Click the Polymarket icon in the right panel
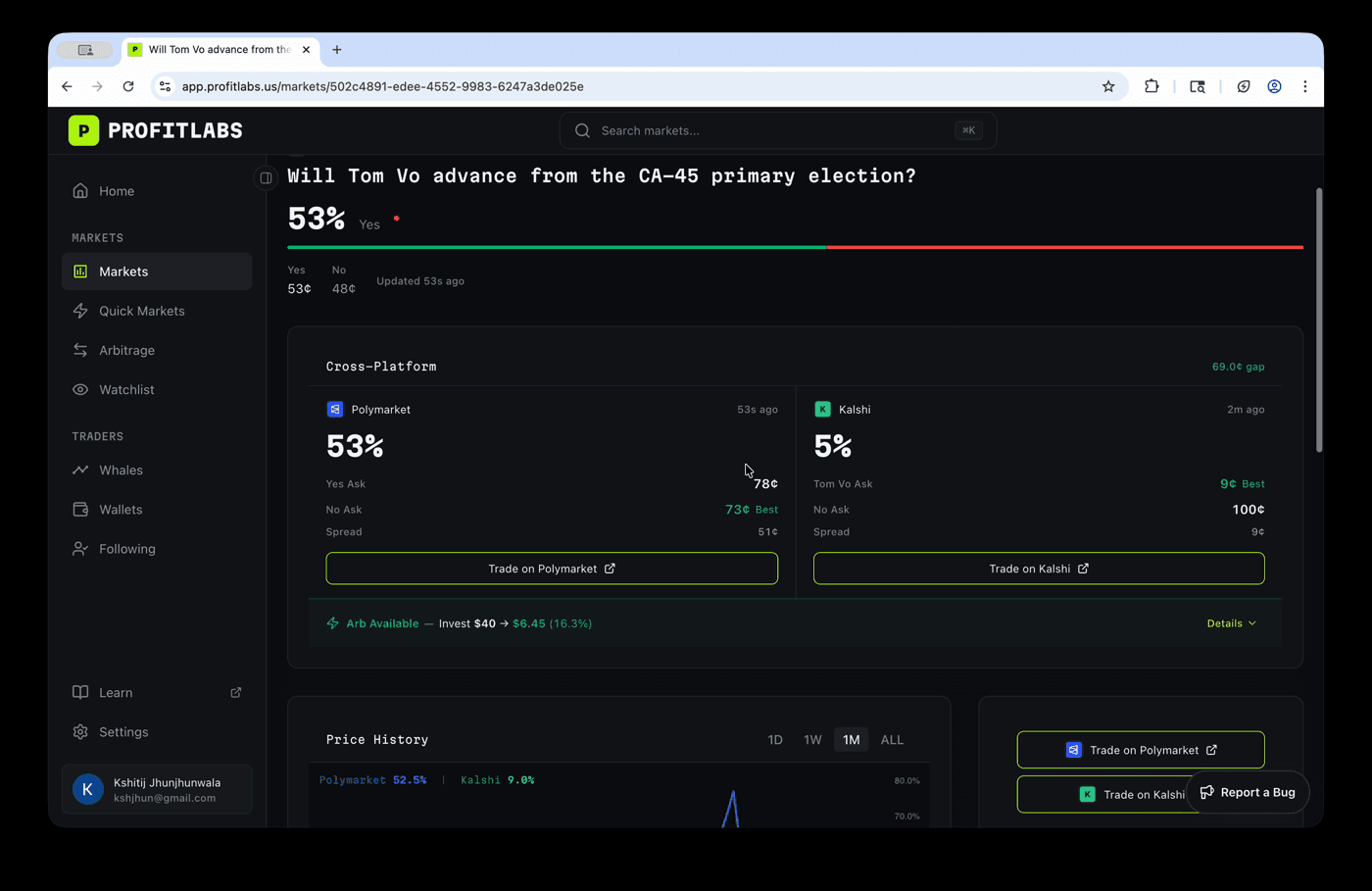 pyautogui.click(x=1074, y=750)
